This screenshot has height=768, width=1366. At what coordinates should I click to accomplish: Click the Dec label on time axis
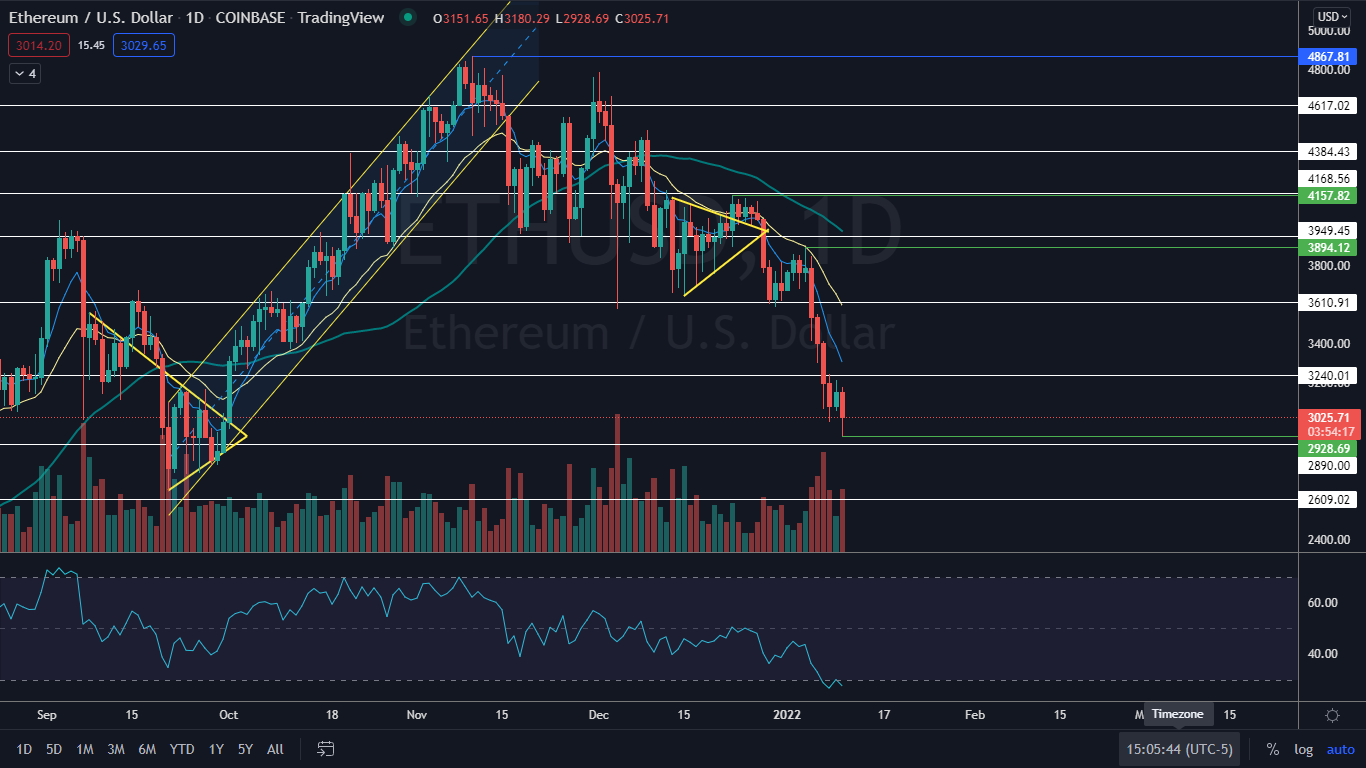[599, 715]
